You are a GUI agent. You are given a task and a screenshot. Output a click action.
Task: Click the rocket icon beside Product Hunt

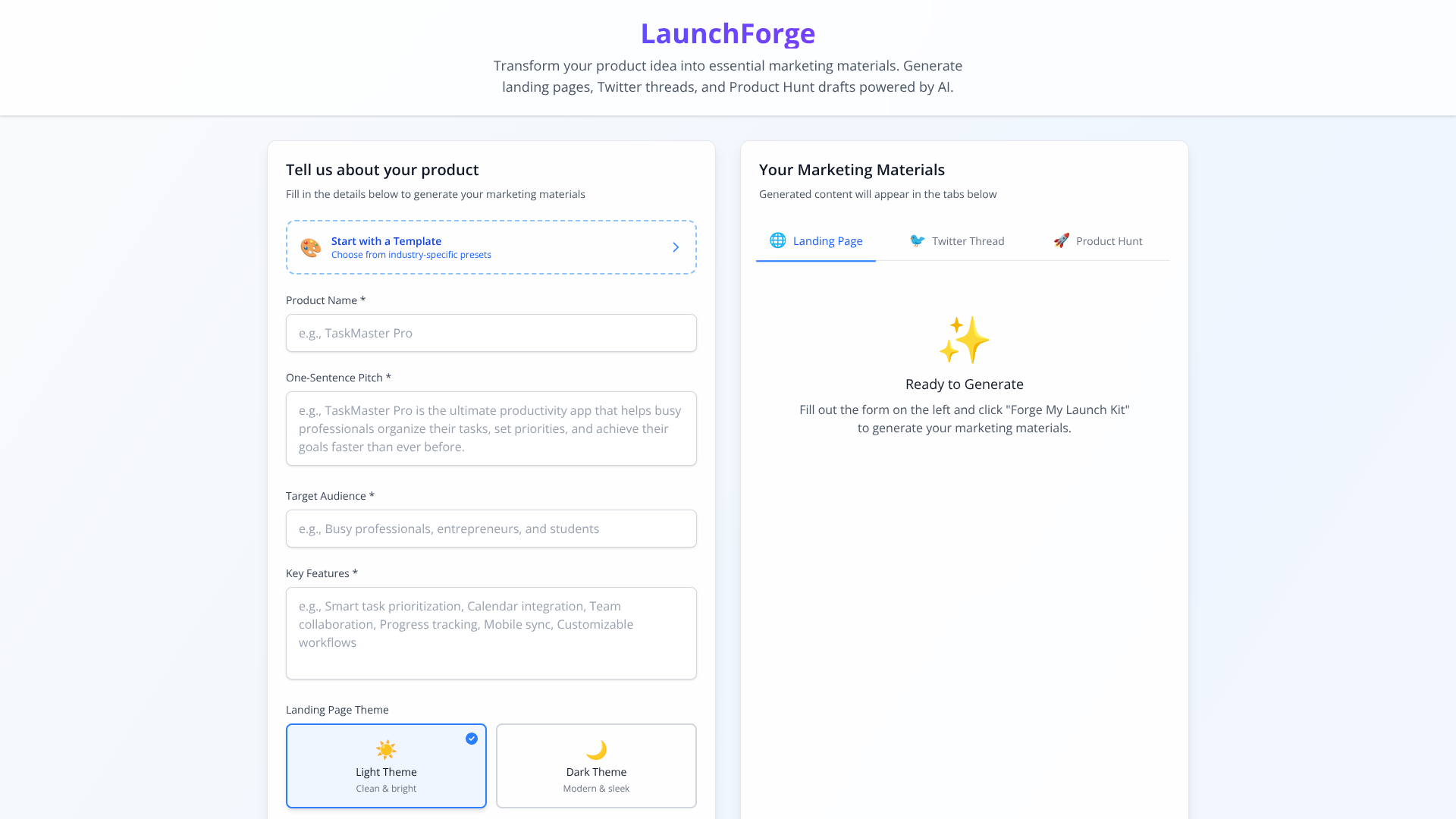[1062, 240]
